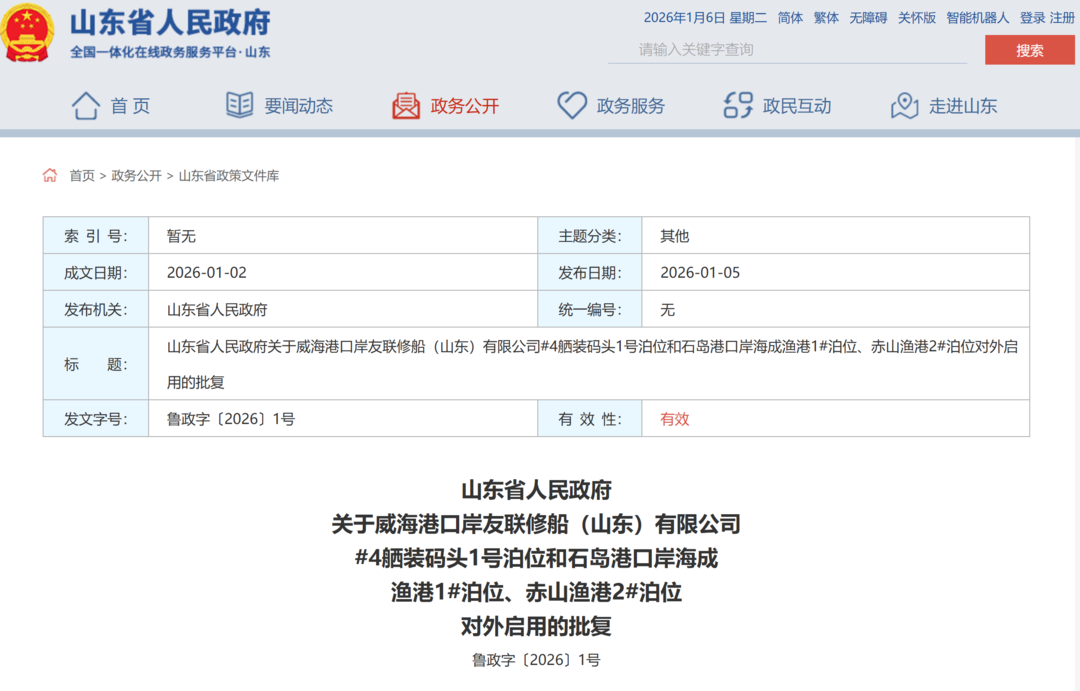Click the heart icon for 政务服务
This screenshot has height=691, width=1080.
point(572,106)
